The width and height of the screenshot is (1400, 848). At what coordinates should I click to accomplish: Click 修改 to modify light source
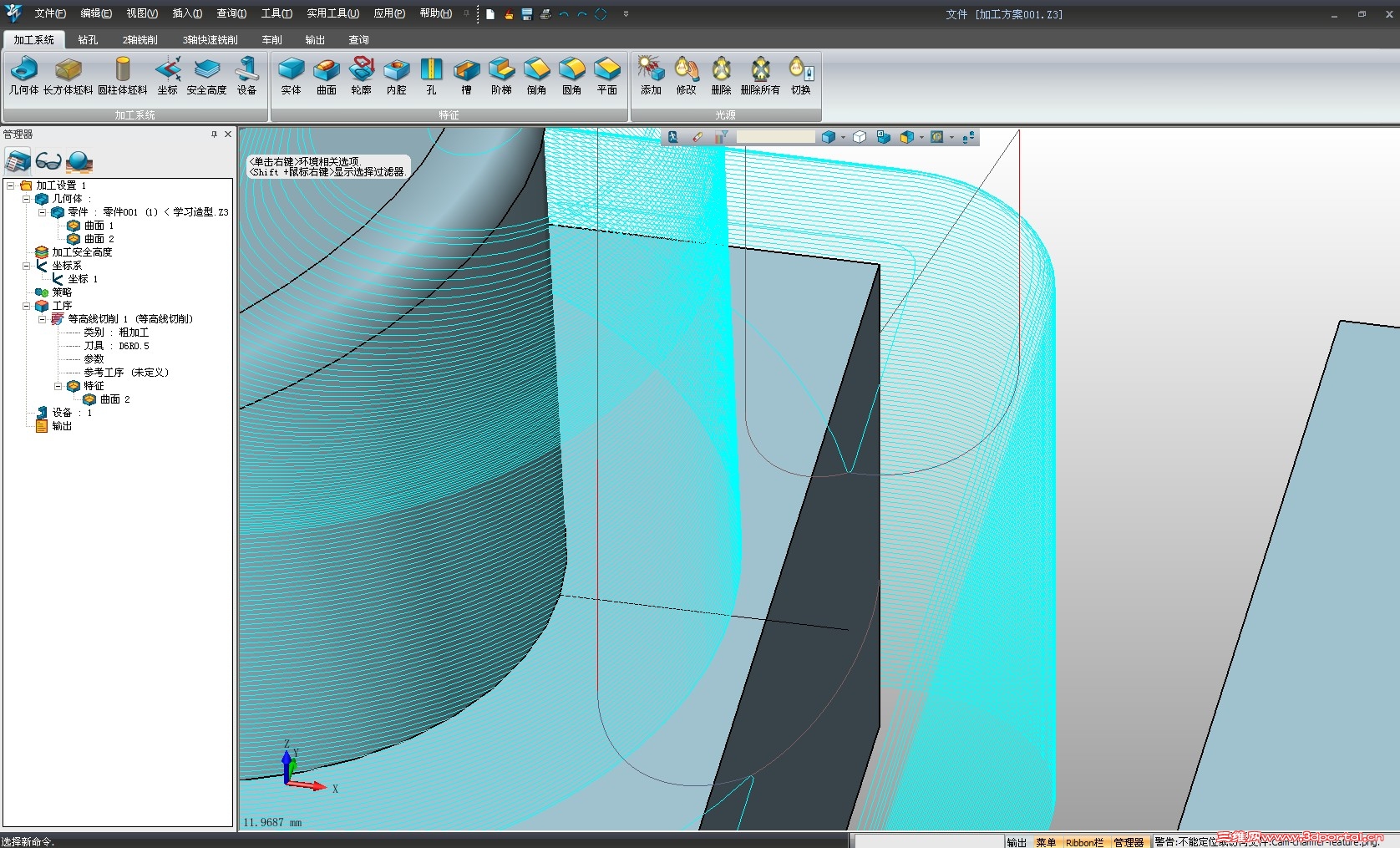point(686,75)
